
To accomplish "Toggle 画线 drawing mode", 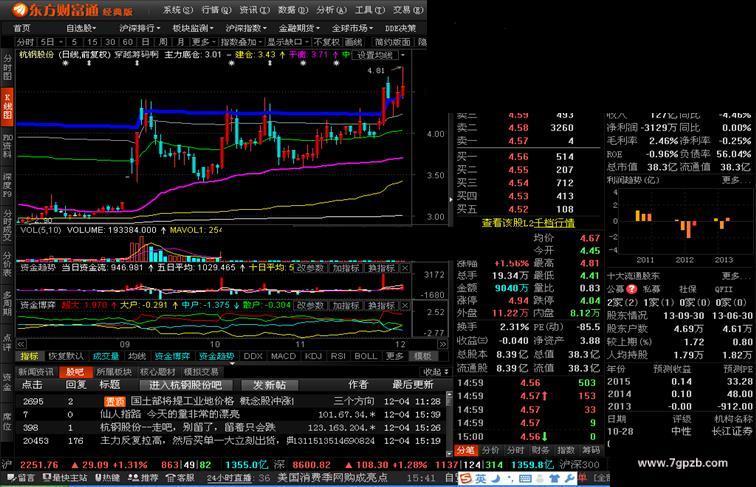I will [353, 42].
